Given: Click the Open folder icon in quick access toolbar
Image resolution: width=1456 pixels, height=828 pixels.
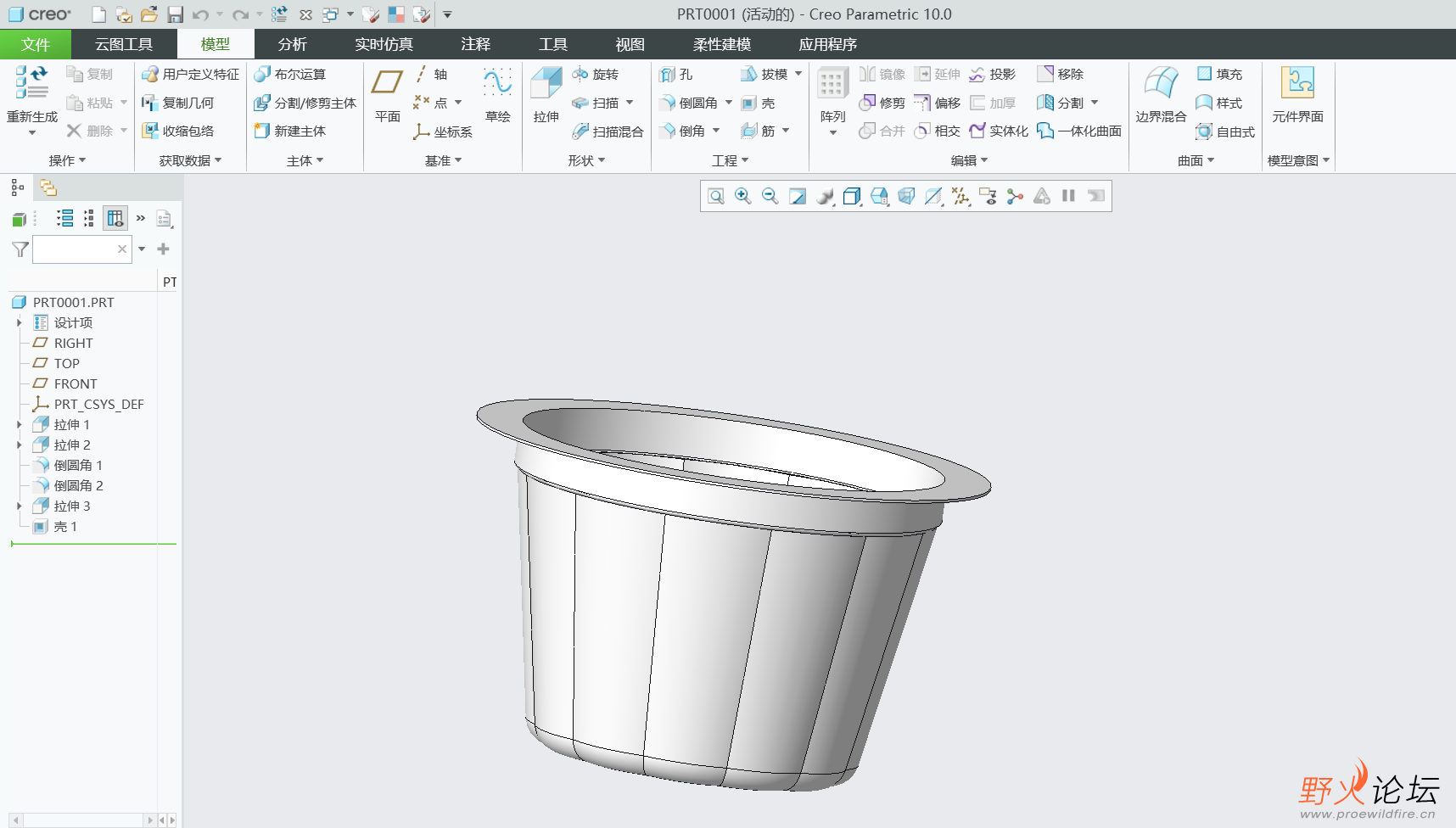Looking at the screenshot, I should [x=149, y=14].
